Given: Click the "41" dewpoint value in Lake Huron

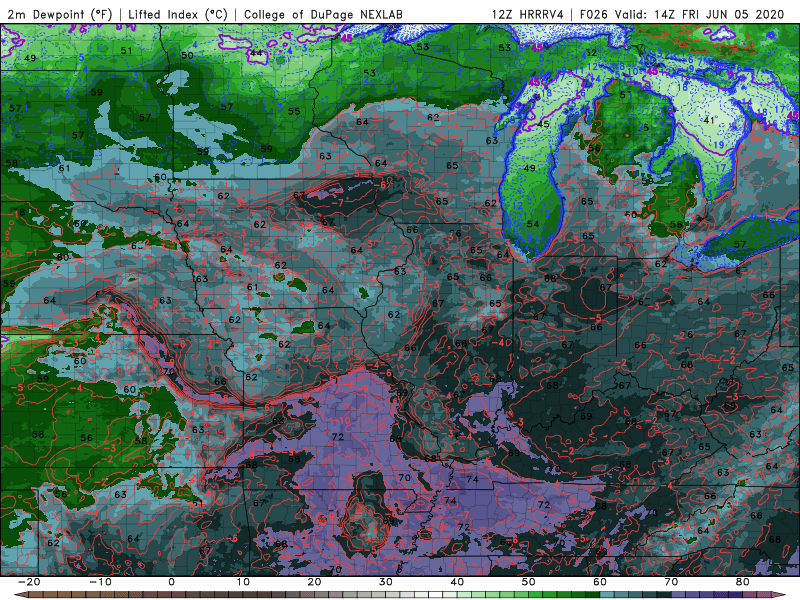Looking at the screenshot, I should [x=709, y=120].
